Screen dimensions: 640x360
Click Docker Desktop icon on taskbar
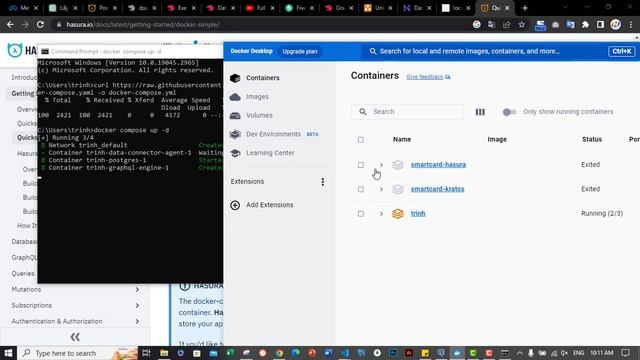click(x=457, y=353)
